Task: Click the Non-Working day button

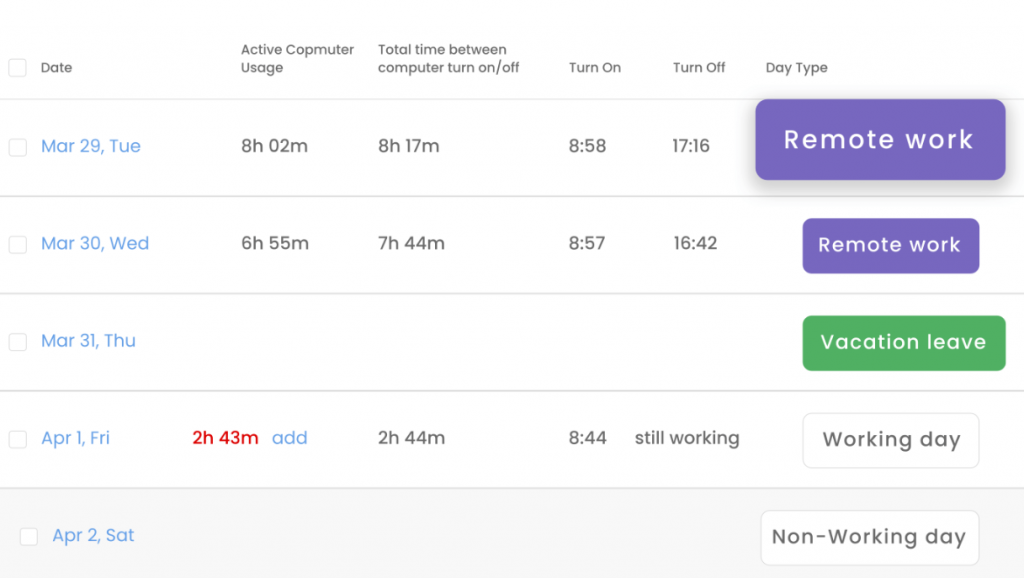Action: pos(868,537)
